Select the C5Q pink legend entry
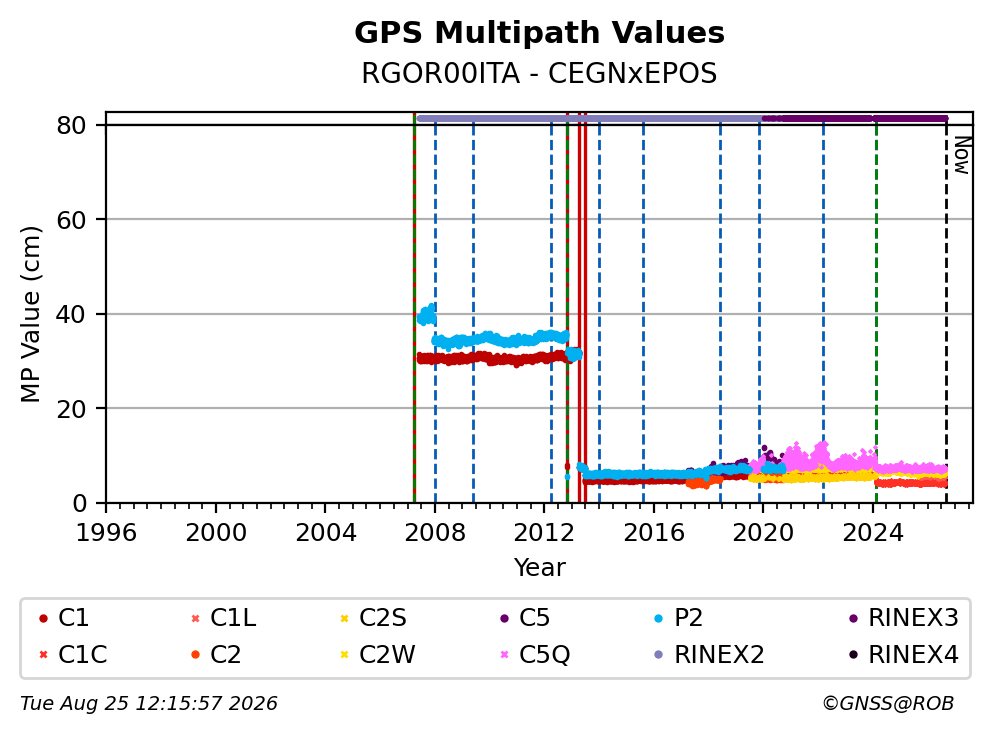Image resolution: width=992 pixels, height=734 pixels. click(535, 654)
